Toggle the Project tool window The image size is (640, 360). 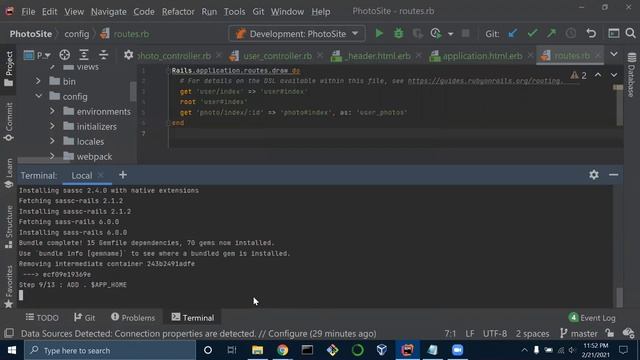coord(9,69)
